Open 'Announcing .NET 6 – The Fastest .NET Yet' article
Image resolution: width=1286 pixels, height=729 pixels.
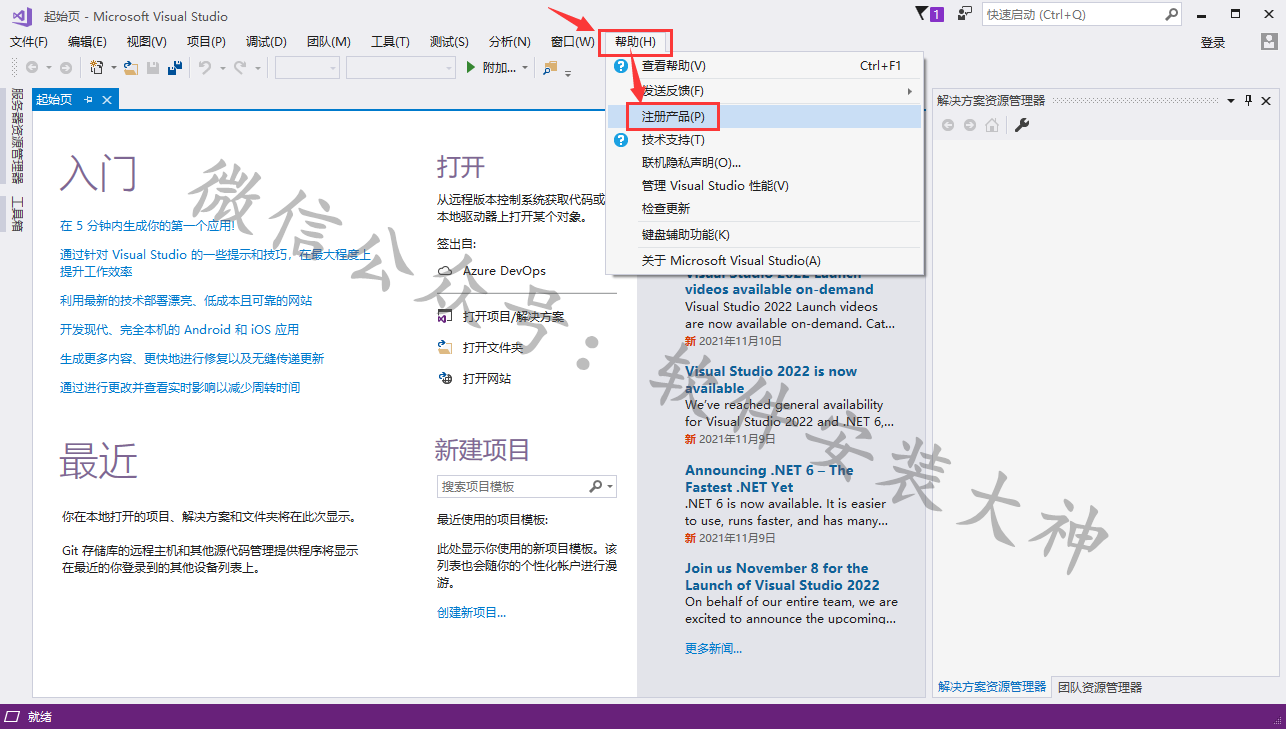point(770,478)
